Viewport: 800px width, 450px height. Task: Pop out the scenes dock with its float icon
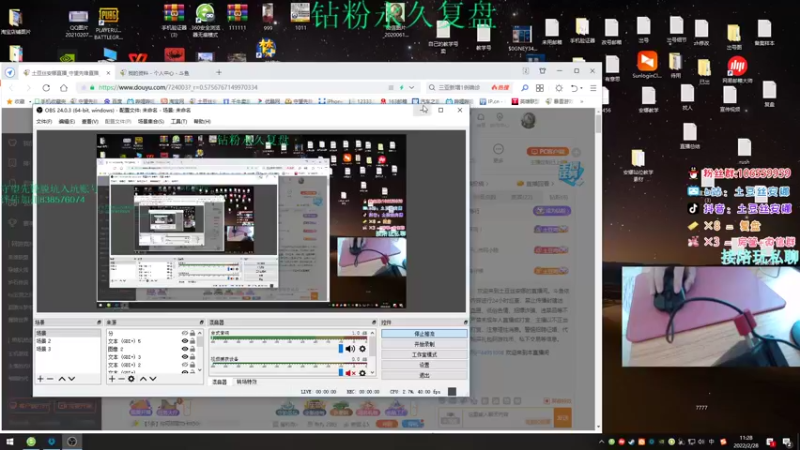98,322
